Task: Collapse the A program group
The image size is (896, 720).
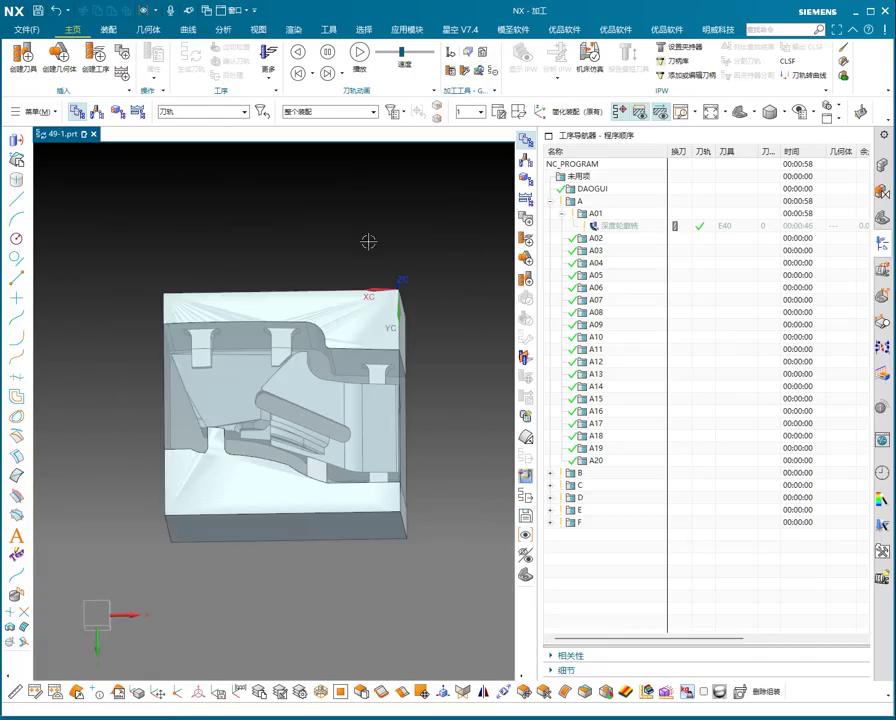Action: [550, 201]
